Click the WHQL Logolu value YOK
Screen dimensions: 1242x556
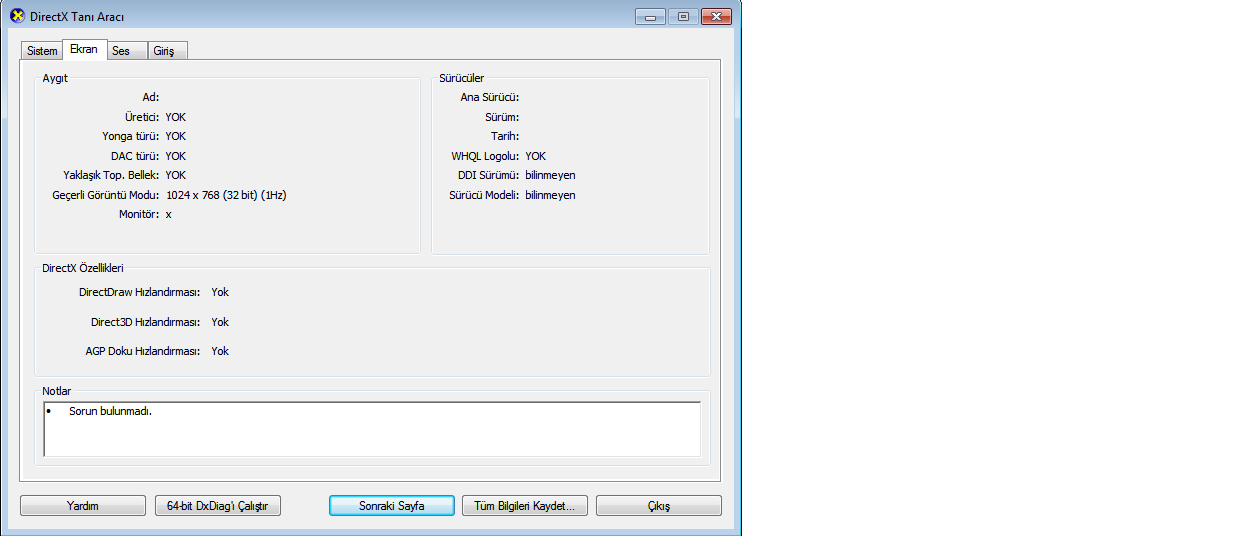pos(536,156)
